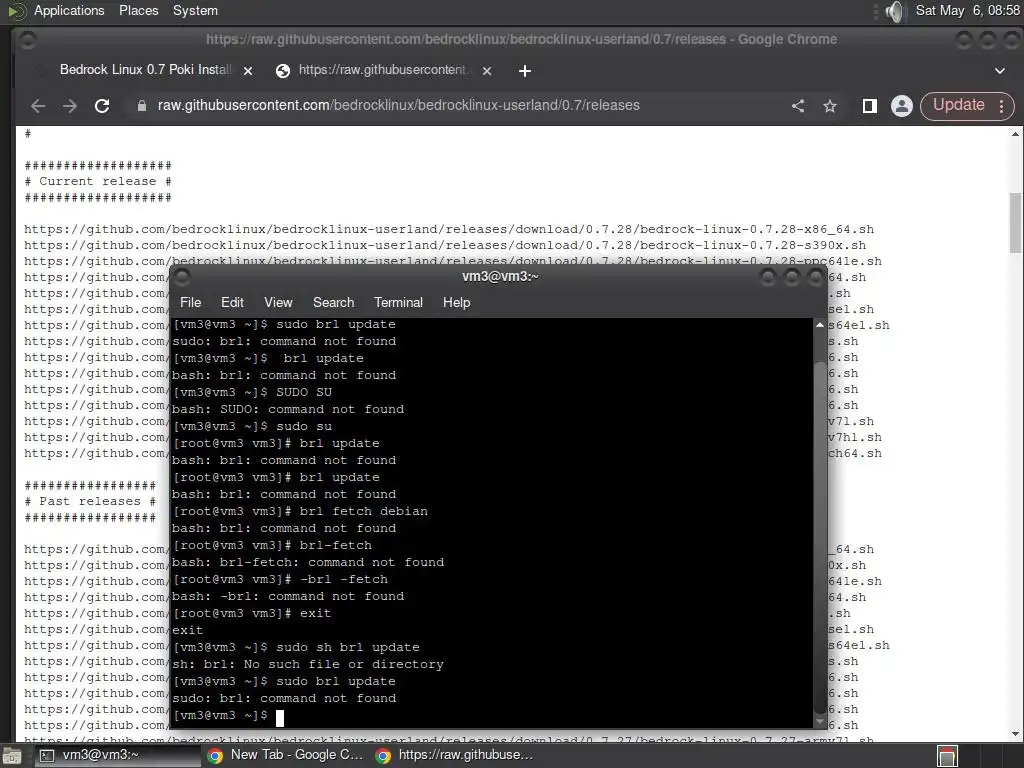Close the raw.githubusercontent tab
Image resolution: width=1024 pixels, height=768 pixels.
[487, 71]
